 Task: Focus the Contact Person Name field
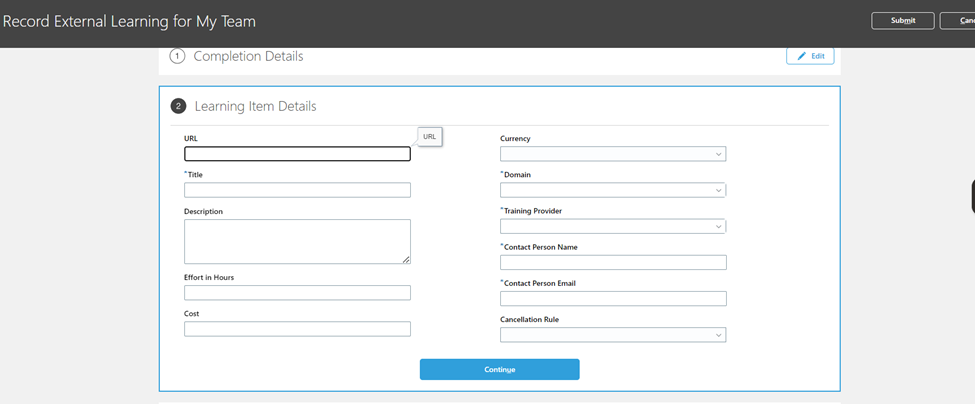(613, 262)
